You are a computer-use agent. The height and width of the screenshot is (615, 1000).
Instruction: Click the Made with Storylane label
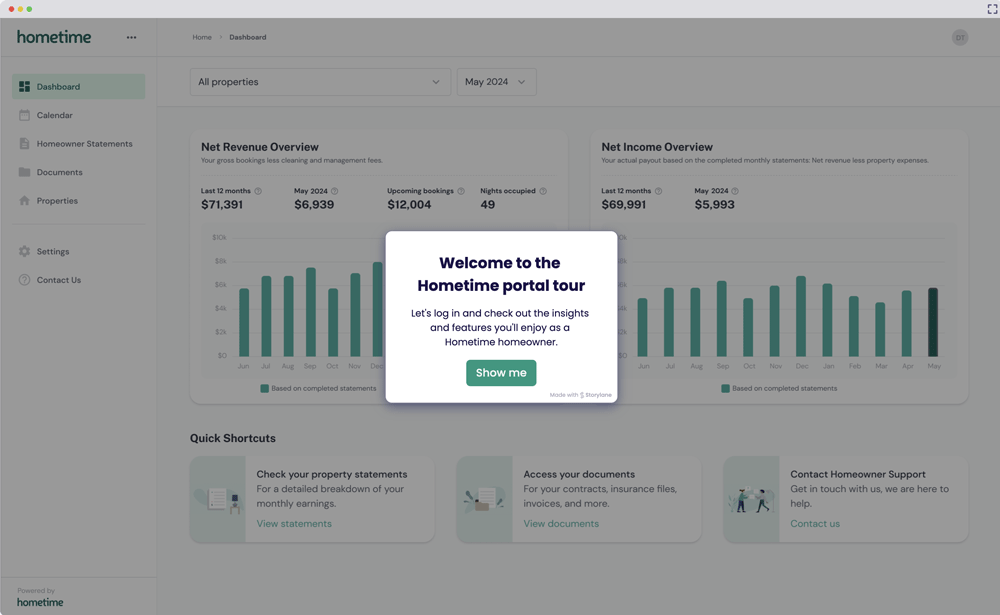(x=580, y=395)
